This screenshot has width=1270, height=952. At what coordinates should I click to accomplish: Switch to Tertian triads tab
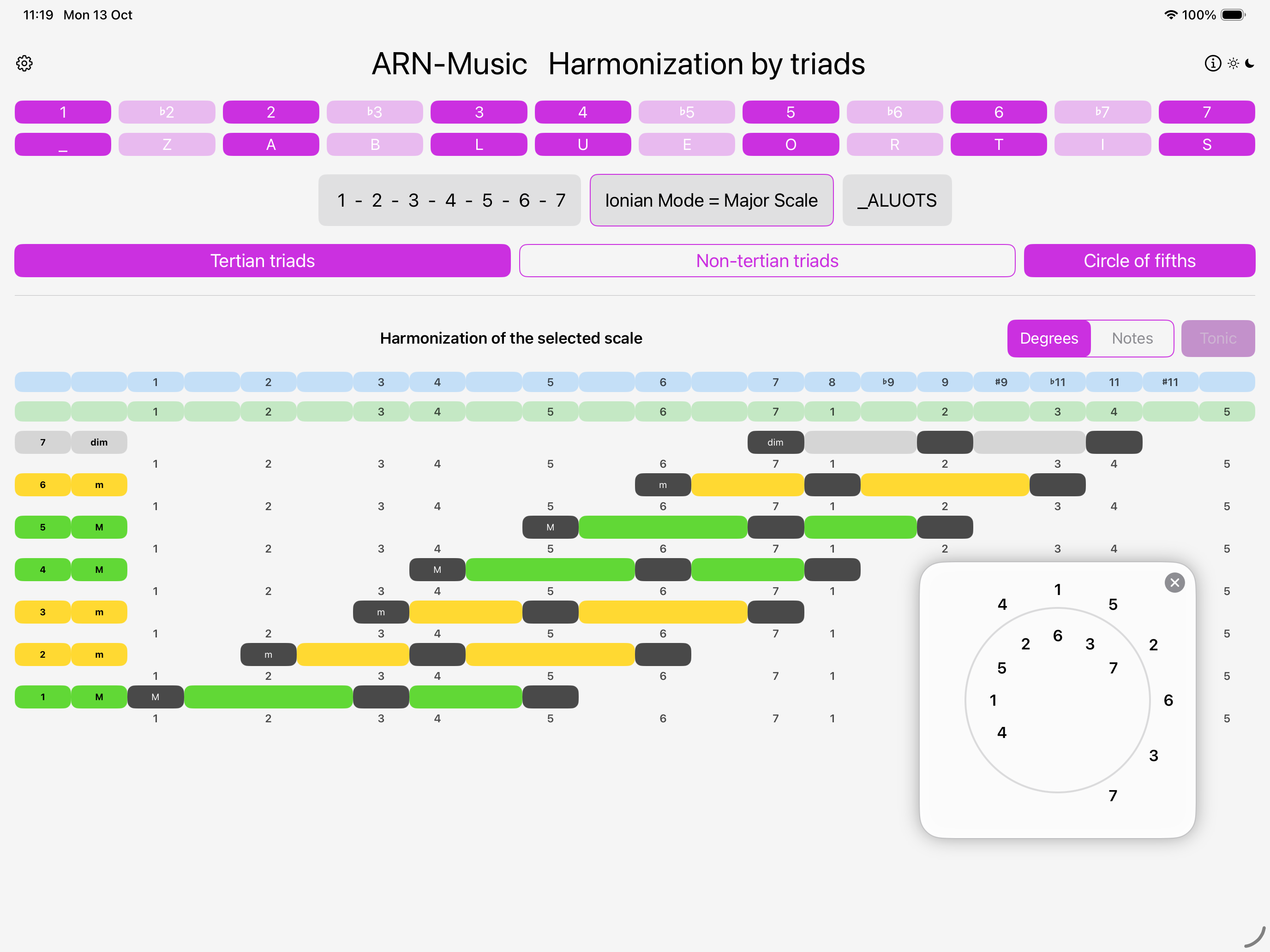(x=263, y=261)
